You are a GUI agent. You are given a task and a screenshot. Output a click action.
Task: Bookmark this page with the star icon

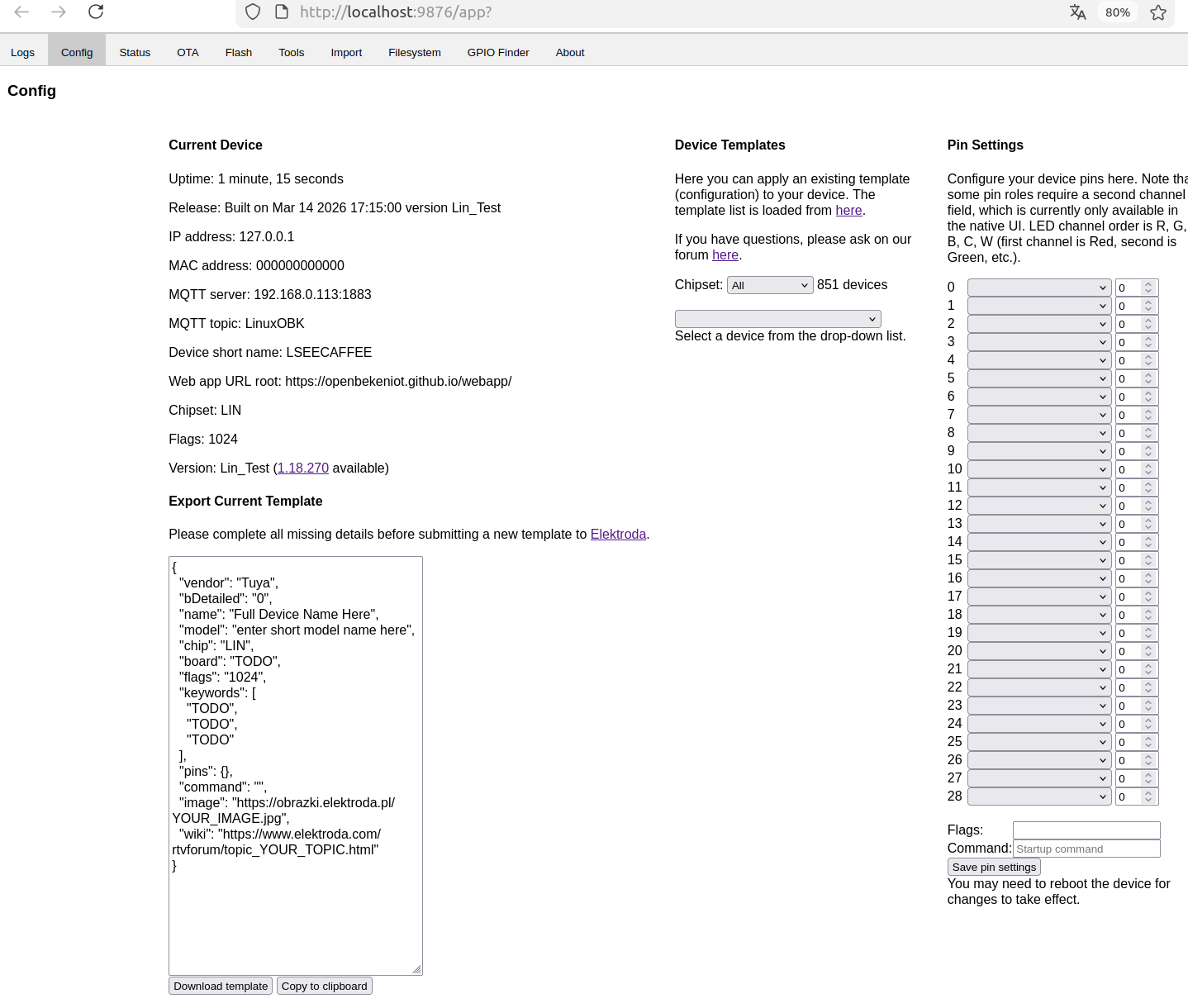pos(1158,12)
